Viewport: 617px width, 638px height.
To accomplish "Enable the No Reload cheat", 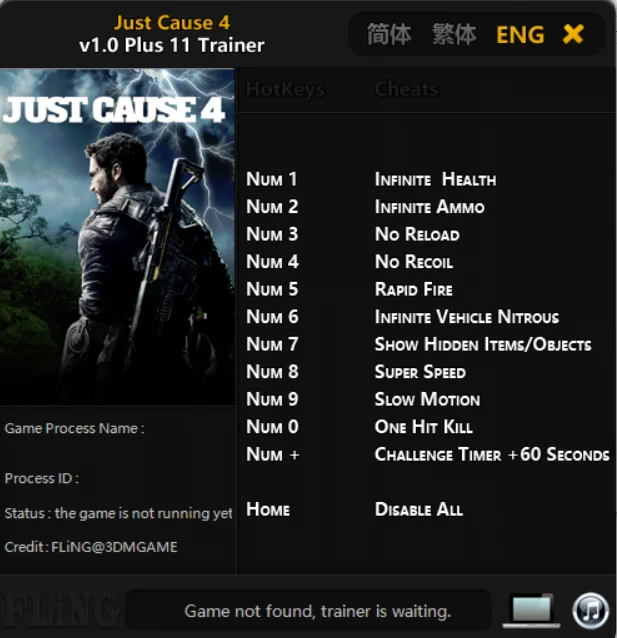I will pyautogui.click(x=417, y=234).
